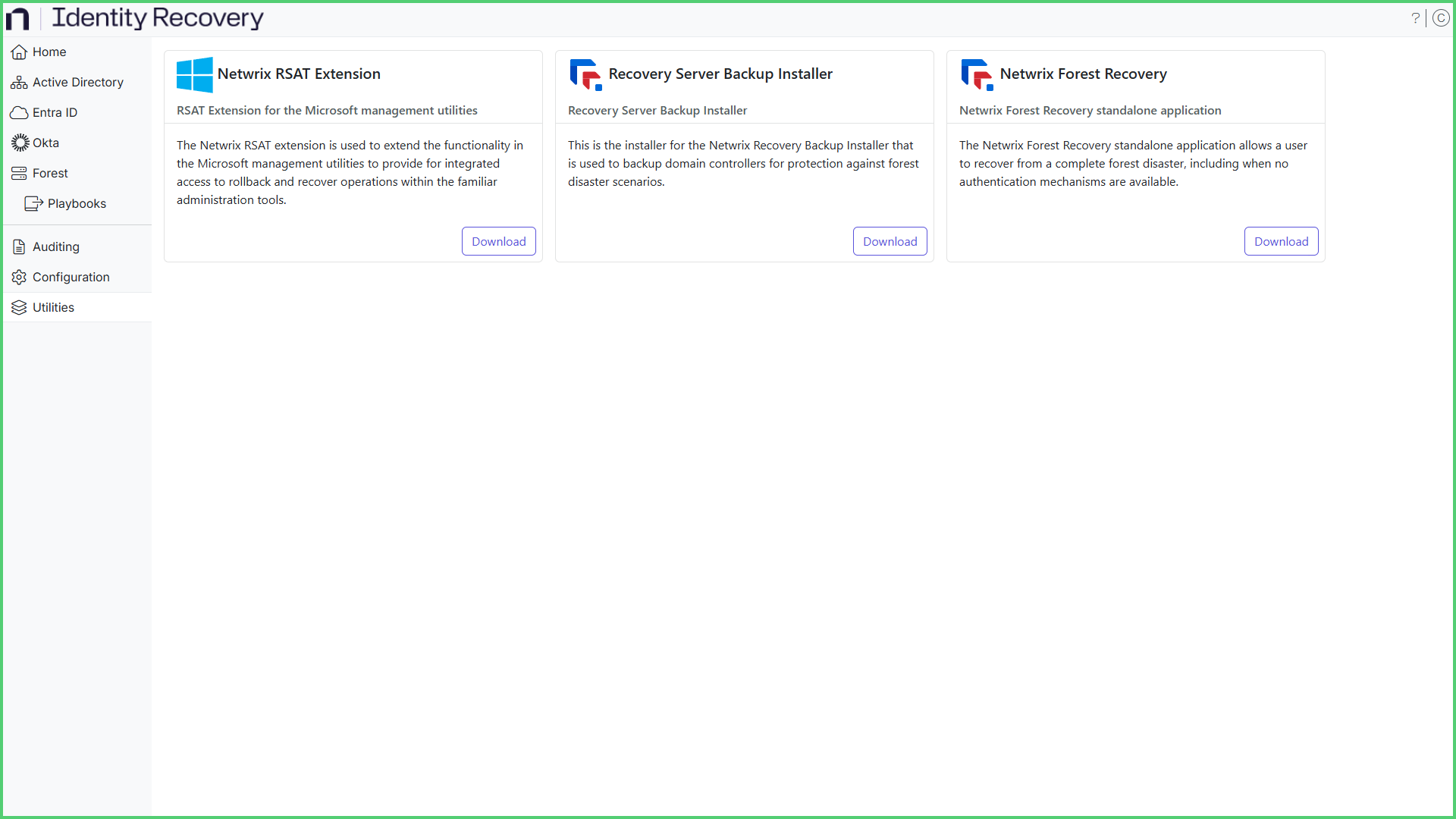Click the Netwrix RSAT Extension card title

299,74
